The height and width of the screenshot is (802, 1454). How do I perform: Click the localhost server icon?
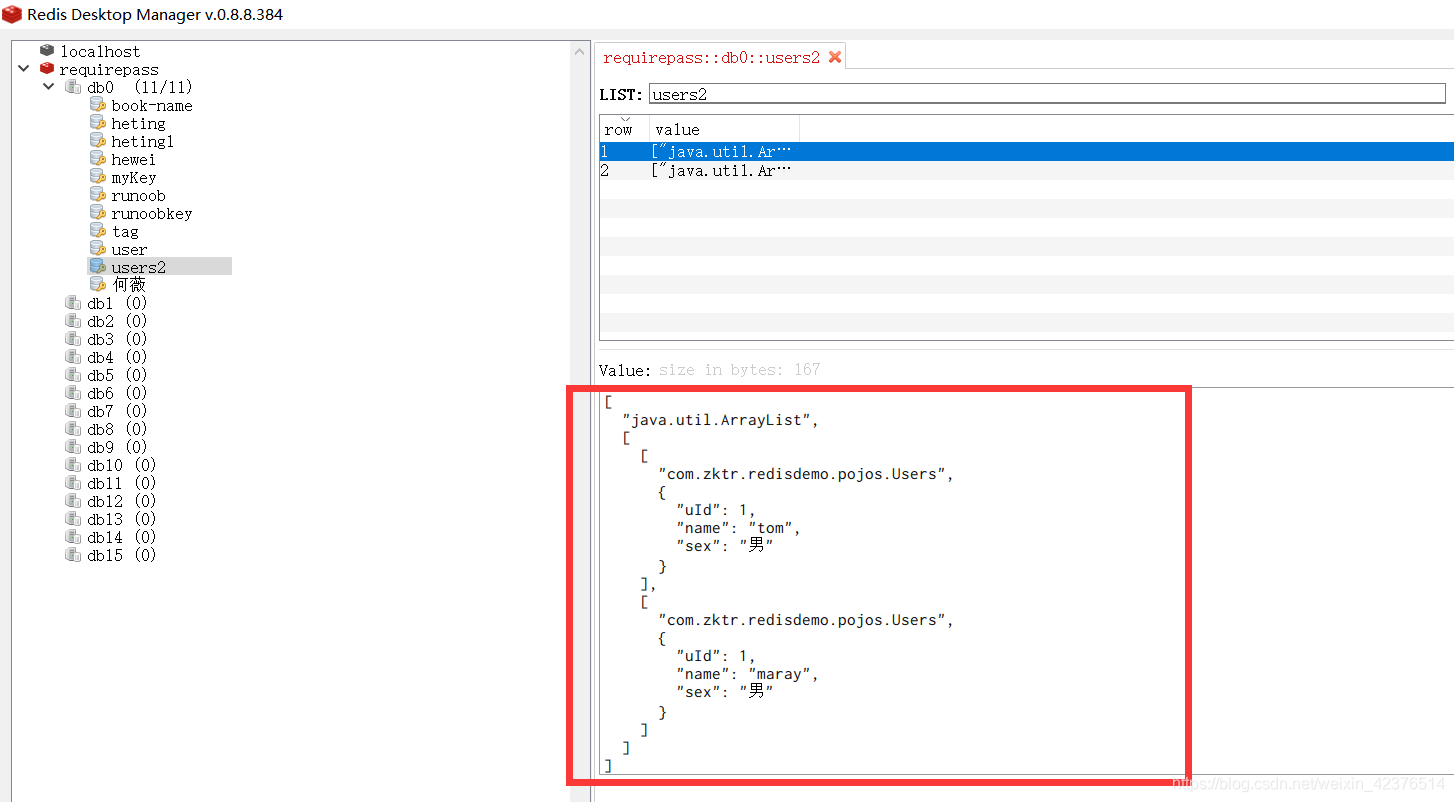[47, 51]
